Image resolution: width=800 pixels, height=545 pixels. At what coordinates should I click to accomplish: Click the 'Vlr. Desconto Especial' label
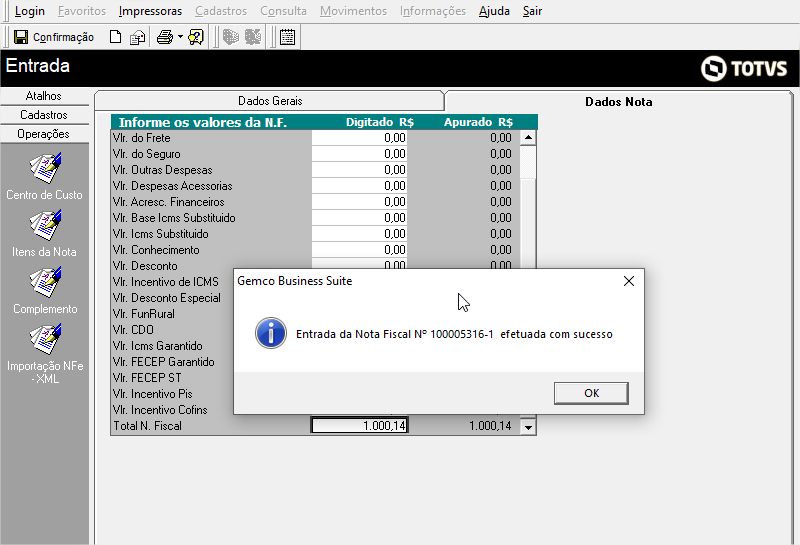167,298
